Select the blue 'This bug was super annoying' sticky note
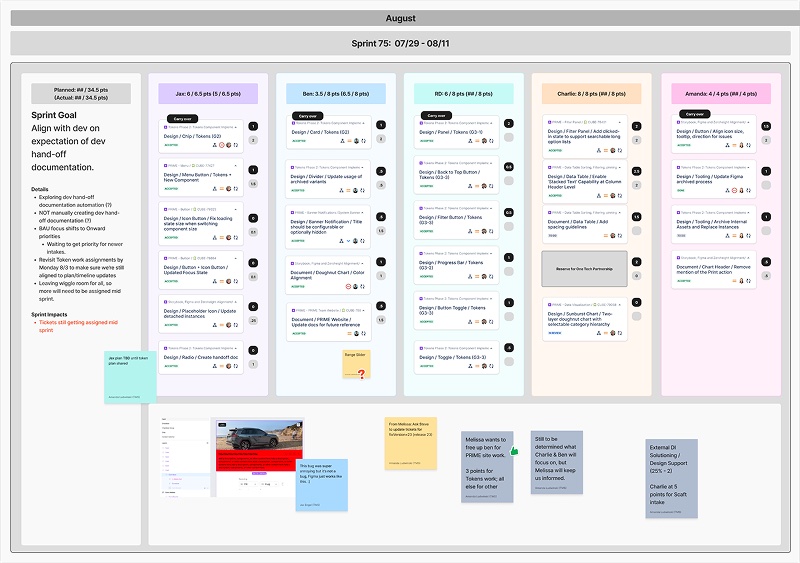This screenshot has height=563, width=800. 322,485
